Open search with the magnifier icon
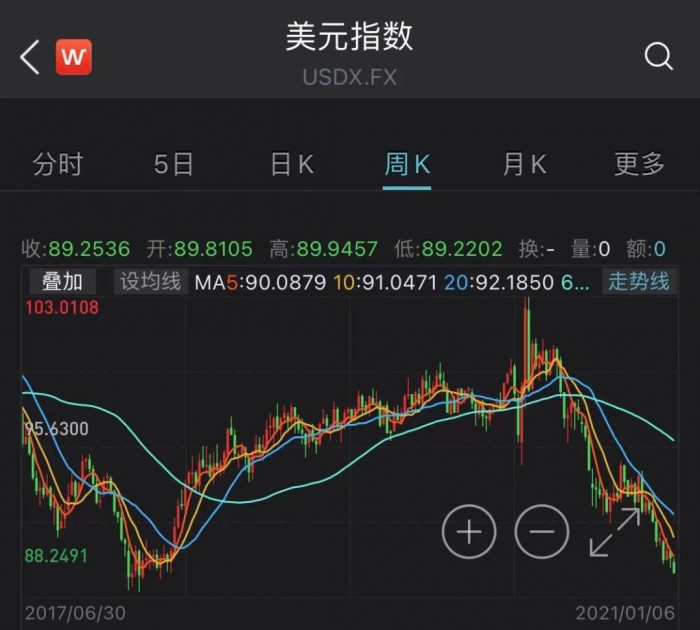700x630 pixels. 658,57
